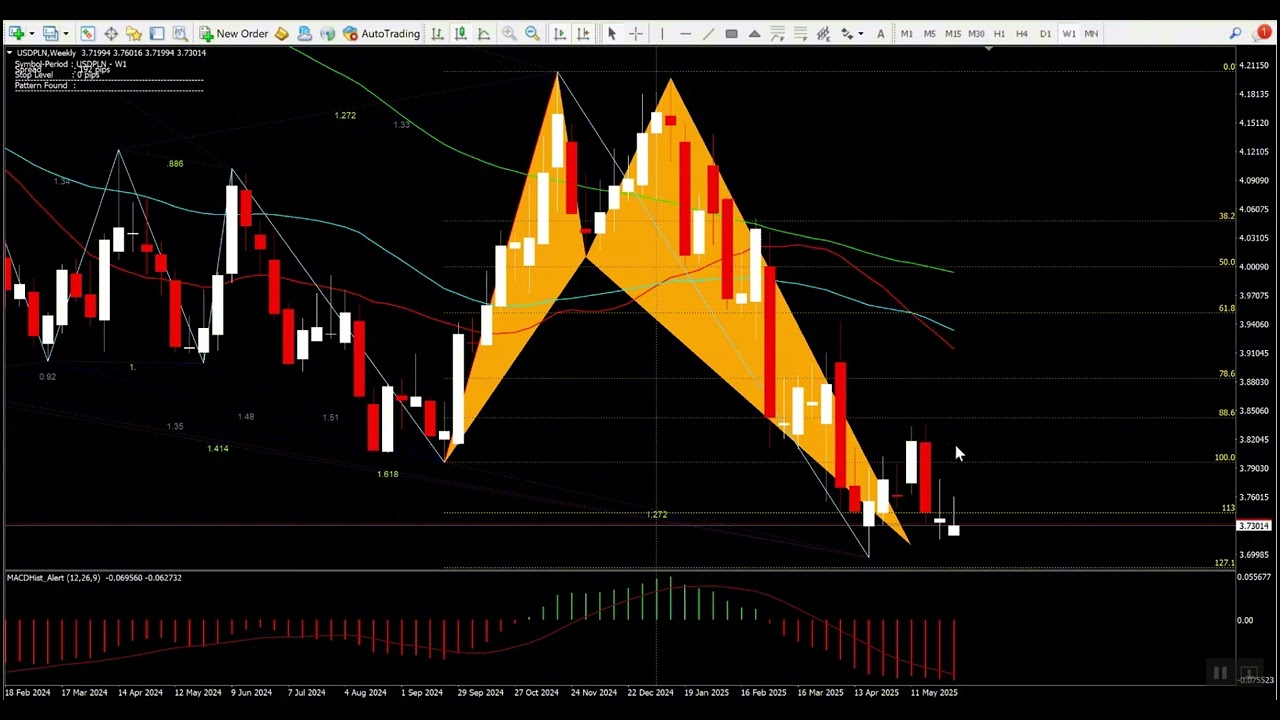
Task: Toggle the Market Watch window icon
Action: coord(88,34)
